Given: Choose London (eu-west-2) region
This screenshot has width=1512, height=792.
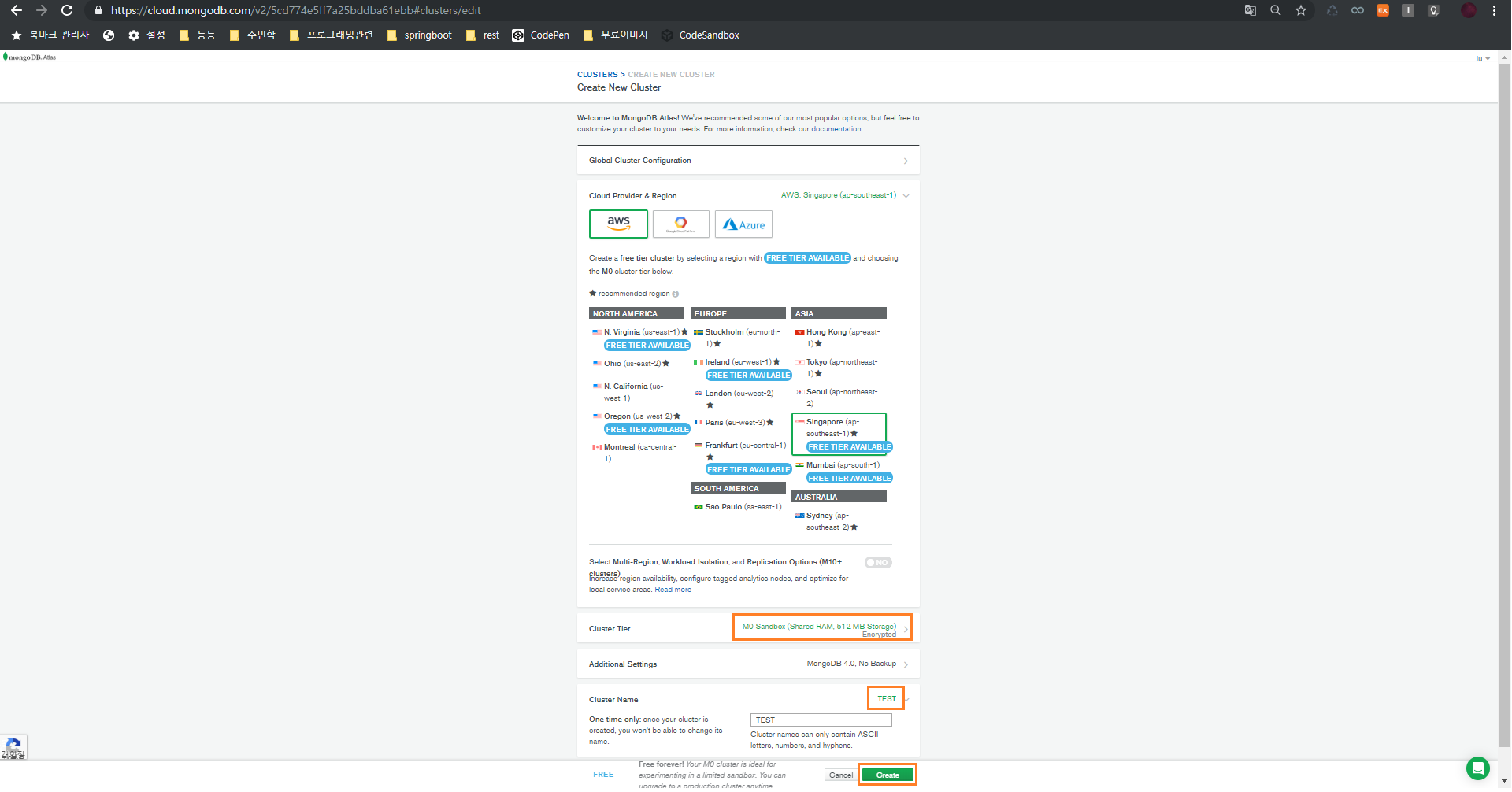Looking at the screenshot, I should (734, 398).
